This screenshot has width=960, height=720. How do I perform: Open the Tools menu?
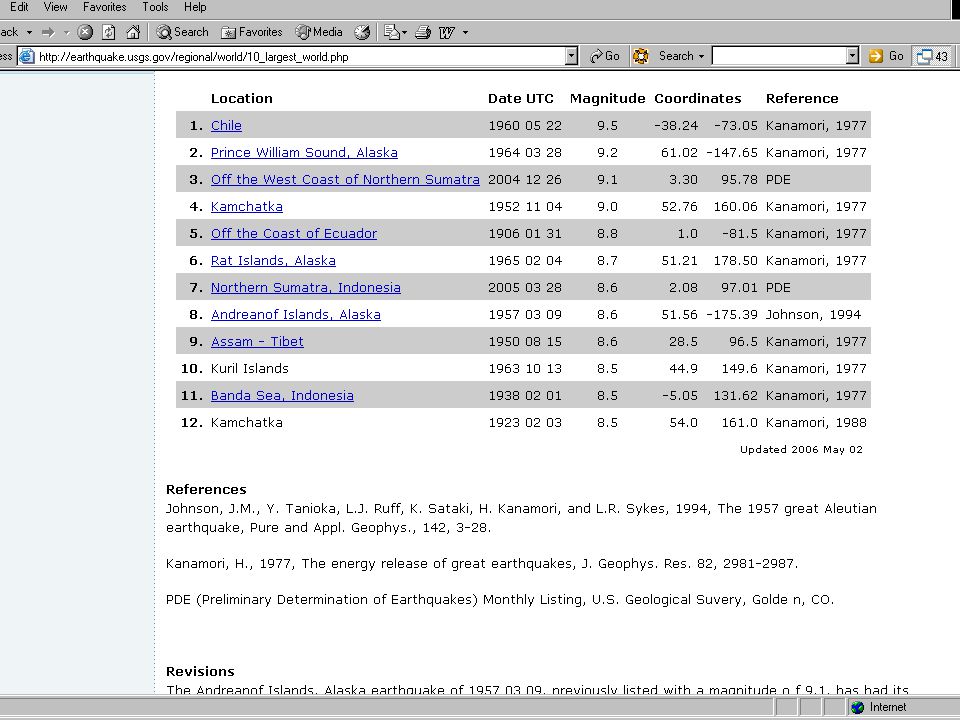pyautogui.click(x=155, y=7)
